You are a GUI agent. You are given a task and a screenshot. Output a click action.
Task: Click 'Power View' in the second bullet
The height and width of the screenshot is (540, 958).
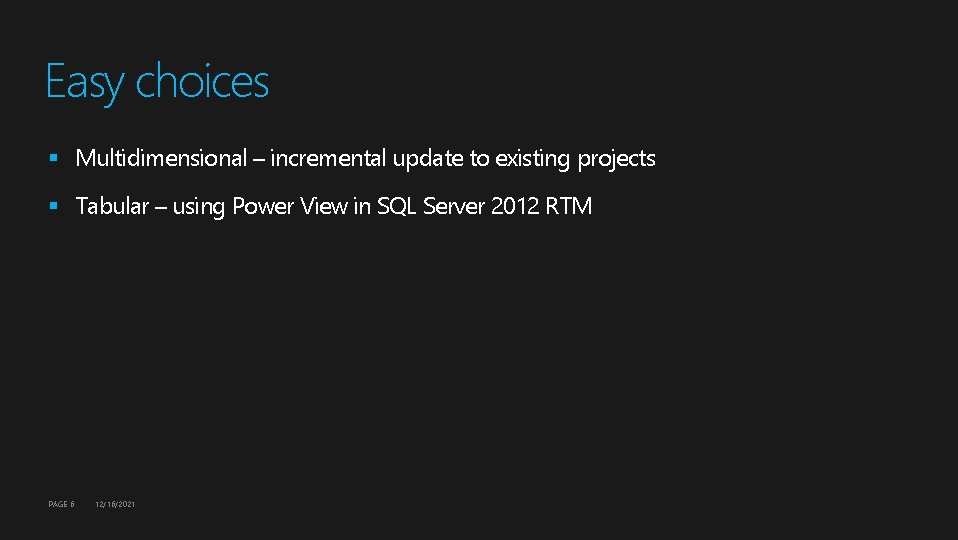(x=290, y=206)
